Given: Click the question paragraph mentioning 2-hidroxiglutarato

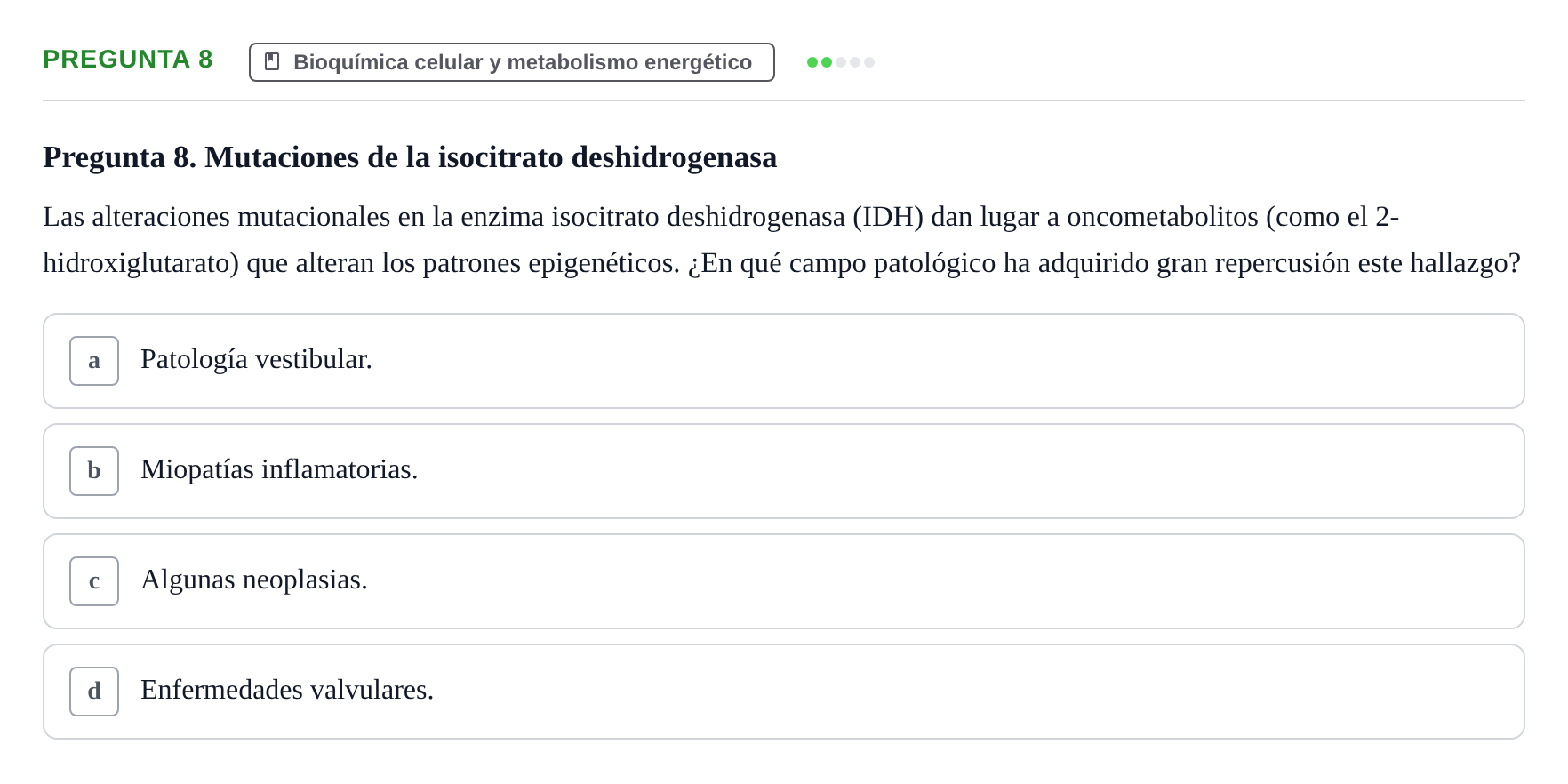Looking at the screenshot, I should [x=782, y=240].
